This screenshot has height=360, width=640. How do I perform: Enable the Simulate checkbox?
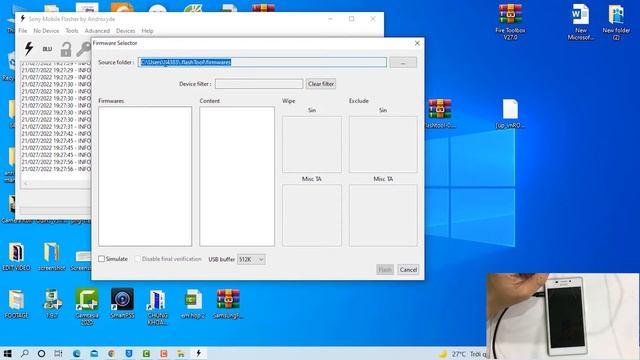coord(101,259)
